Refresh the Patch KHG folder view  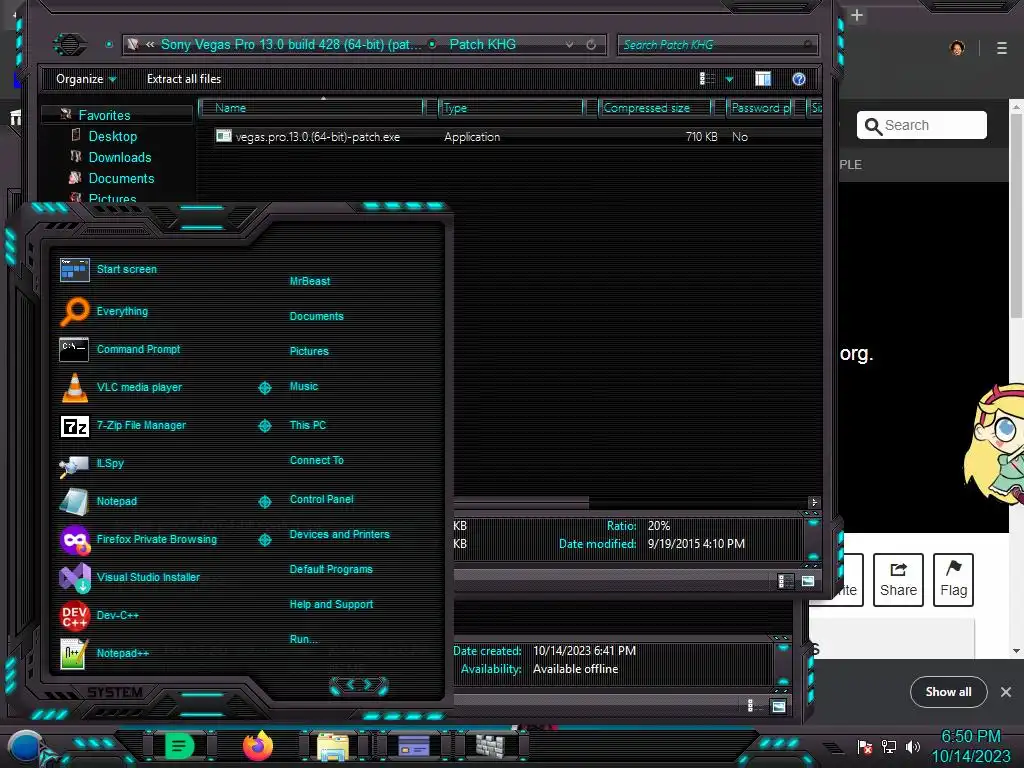click(591, 44)
